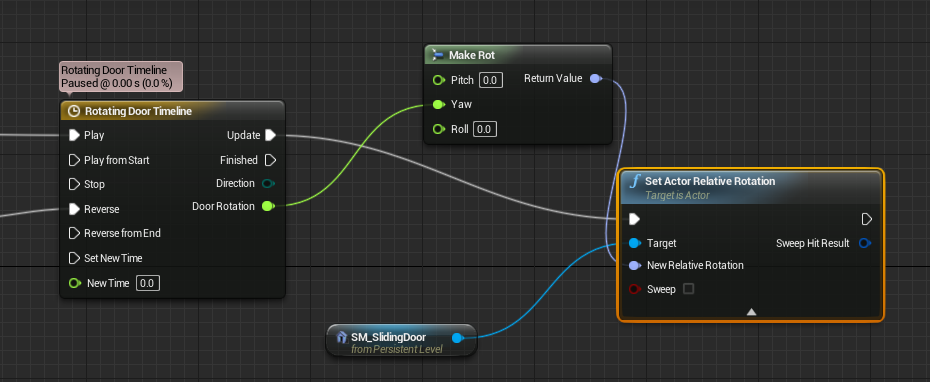Click the Return Value output pin on Make Rot
Screen dimensions: 930x382
(x=595, y=78)
